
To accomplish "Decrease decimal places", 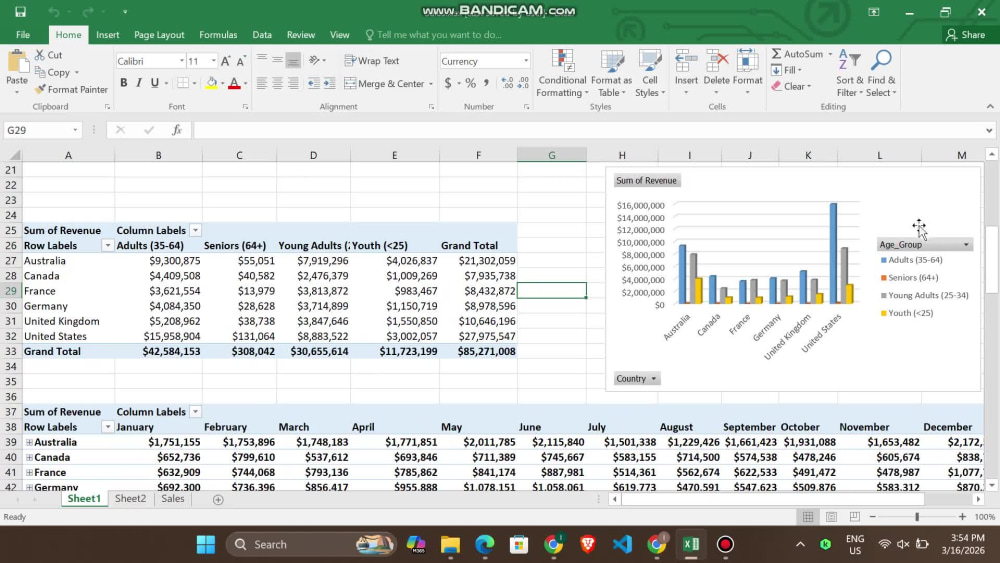I will [523, 83].
